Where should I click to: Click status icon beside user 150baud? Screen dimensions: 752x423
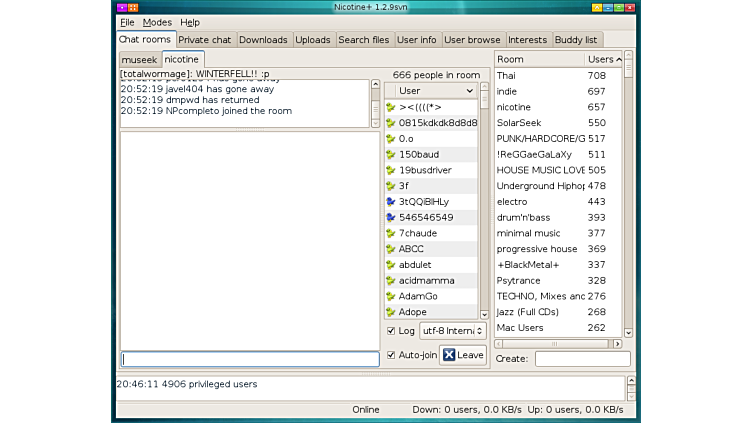[390, 155]
